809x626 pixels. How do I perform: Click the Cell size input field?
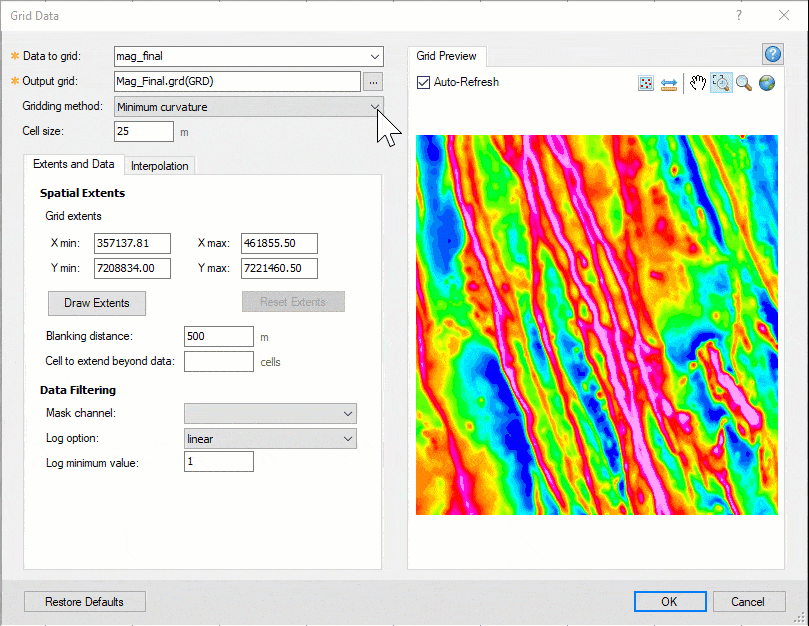[x=144, y=131]
